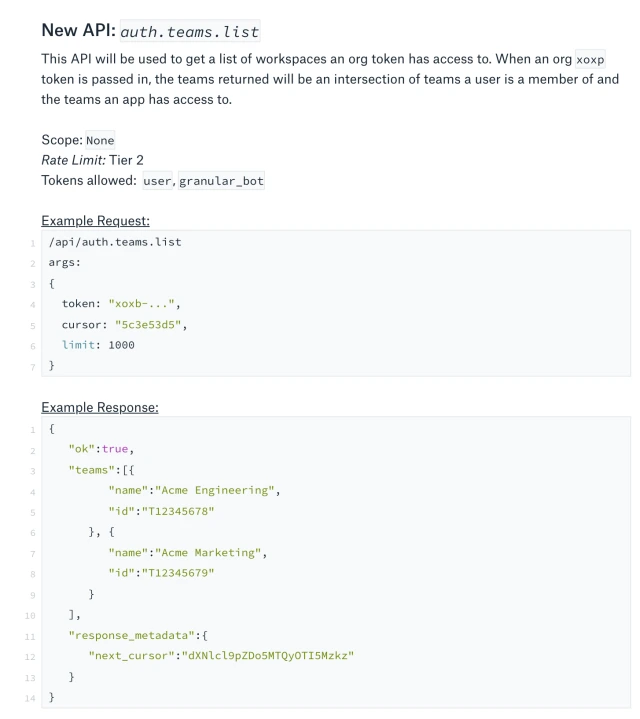Click the auth.teams.list code title
Viewport: 640px width, 719px height.
[x=190, y=31]
